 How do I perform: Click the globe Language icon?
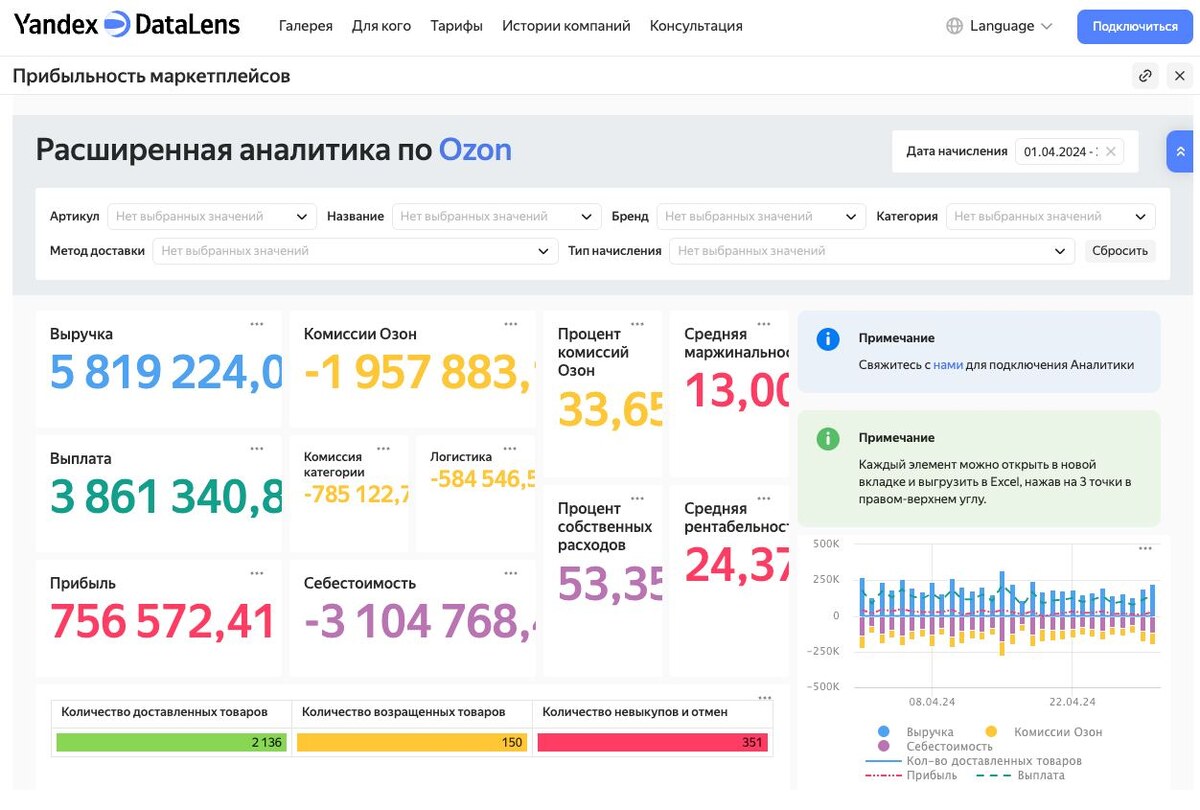click(x=954, y=26)
